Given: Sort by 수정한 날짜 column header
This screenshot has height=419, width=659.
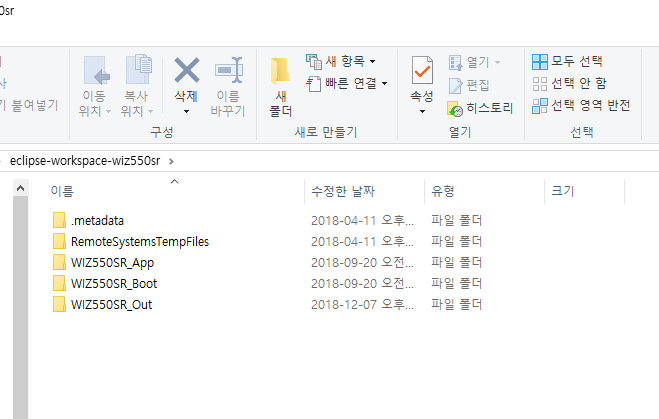Looking at the screenshot, I should coord(343,191).
